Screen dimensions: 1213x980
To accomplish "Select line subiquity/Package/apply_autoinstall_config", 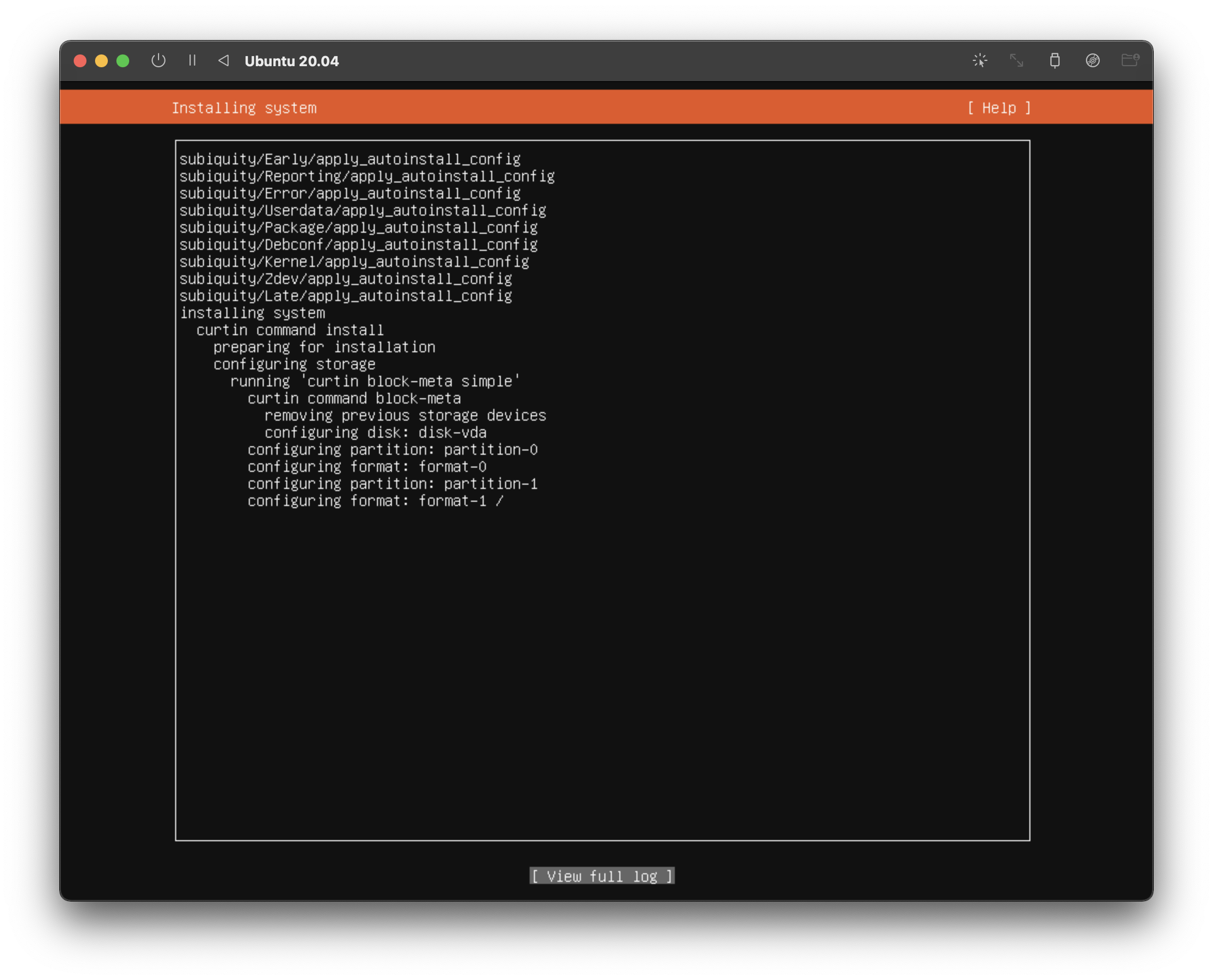I will 358,227.
